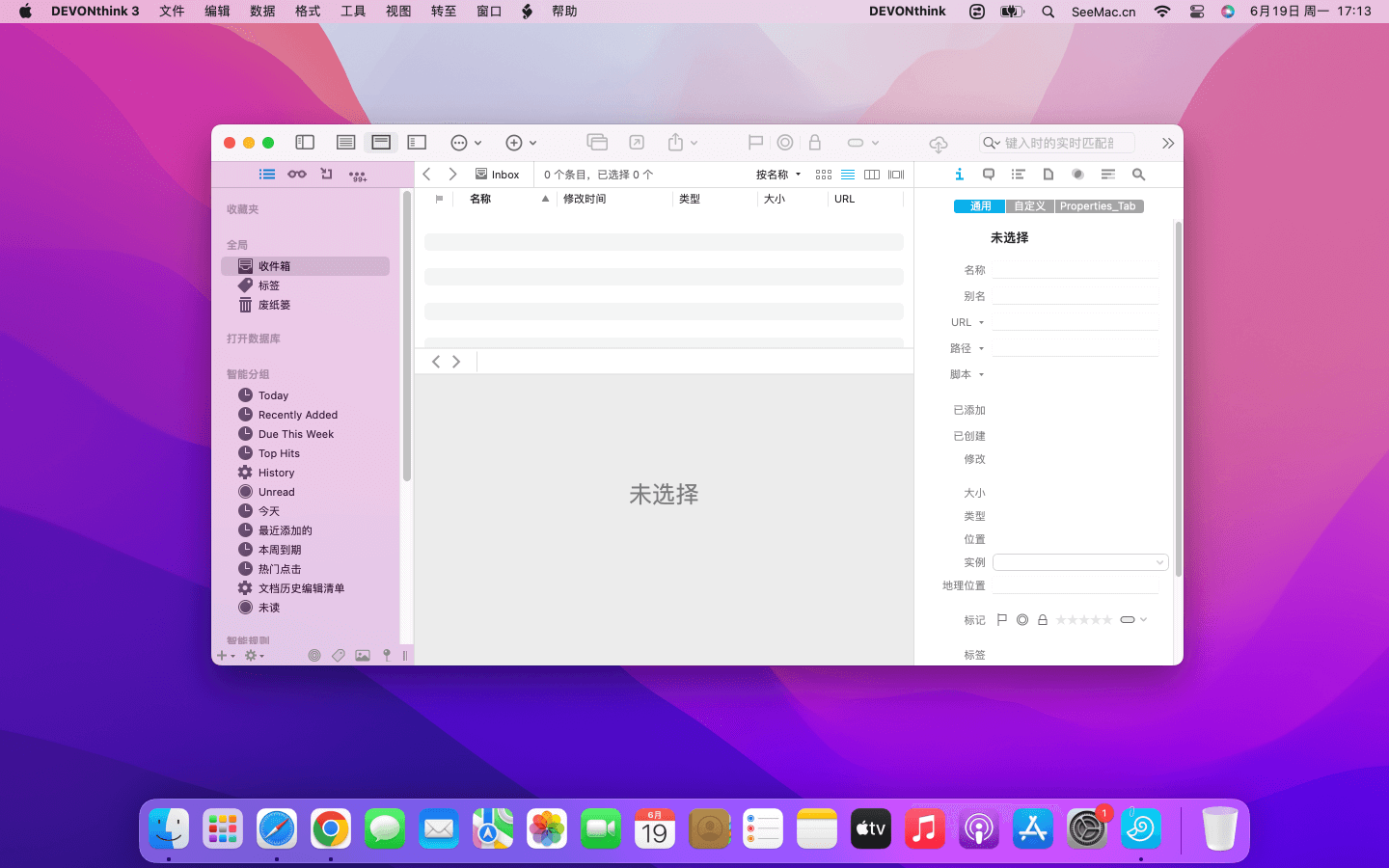Switch to list view
Screen dimensions: 1389x868
point(848,175)
